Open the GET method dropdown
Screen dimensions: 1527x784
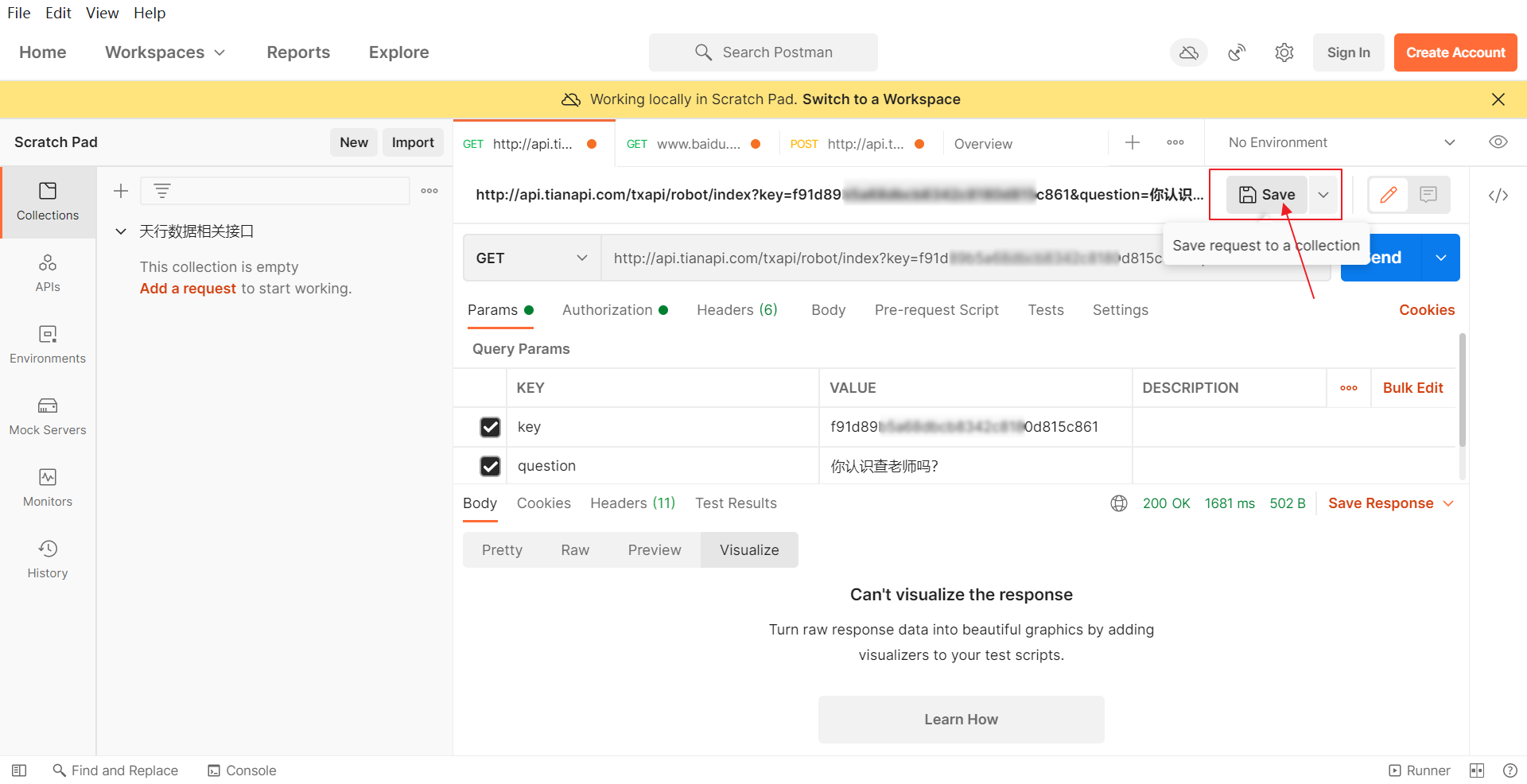click(531, 258)
